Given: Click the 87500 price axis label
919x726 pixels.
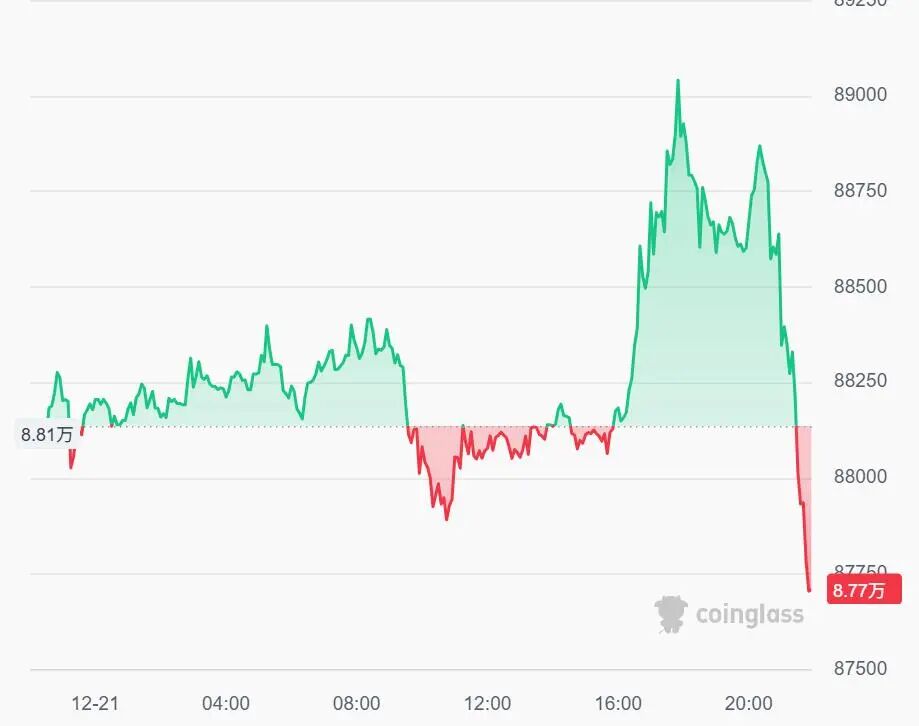Looking at the screenshot, I should 859,668.
